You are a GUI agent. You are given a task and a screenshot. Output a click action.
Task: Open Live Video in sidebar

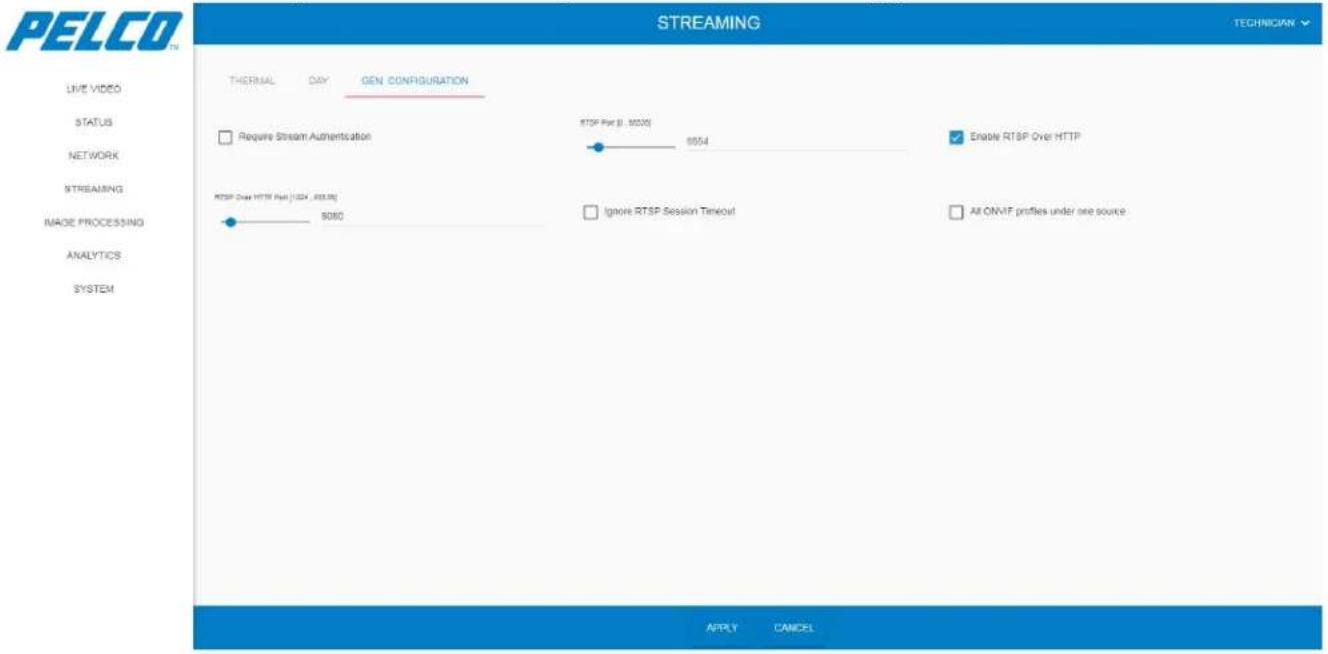click(93, 89)
